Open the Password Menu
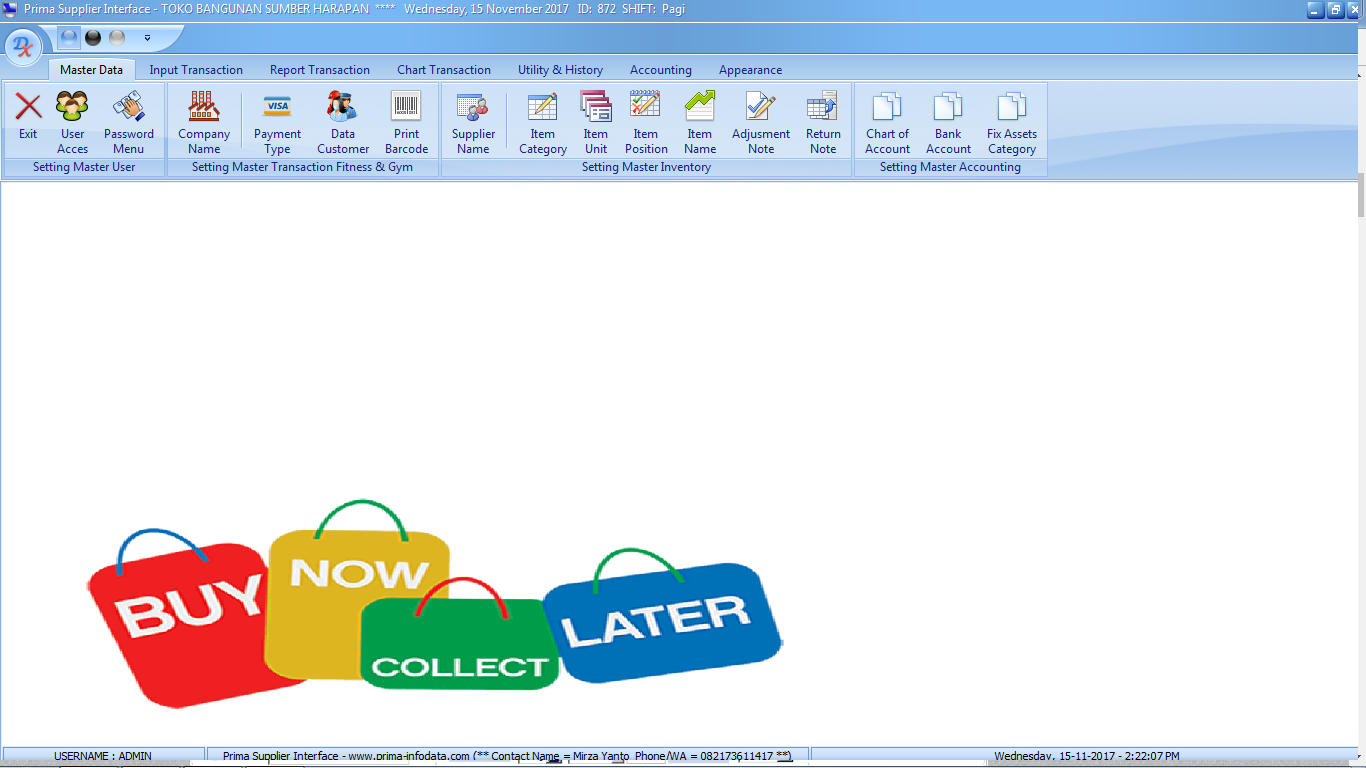Viewport: 1366px width, 768px height. [128, 120]
